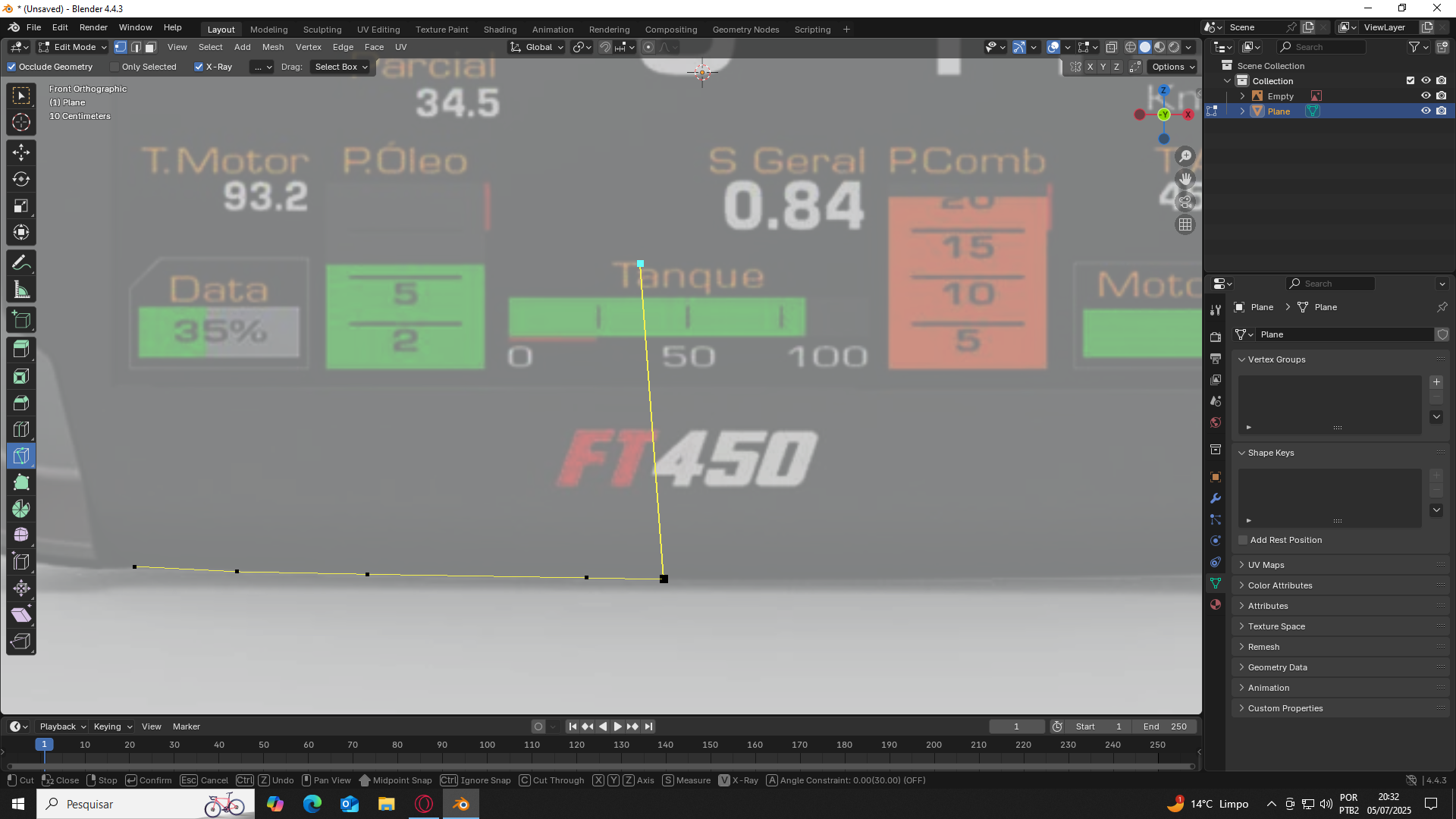Disable the Occlude Geometry checkbox

[11, 67]
